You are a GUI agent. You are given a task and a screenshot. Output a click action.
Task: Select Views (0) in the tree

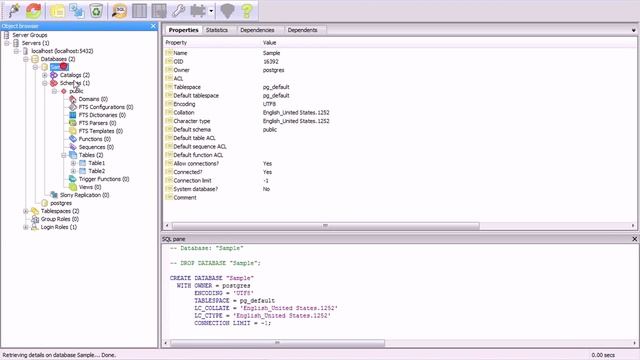pos(90,187)
